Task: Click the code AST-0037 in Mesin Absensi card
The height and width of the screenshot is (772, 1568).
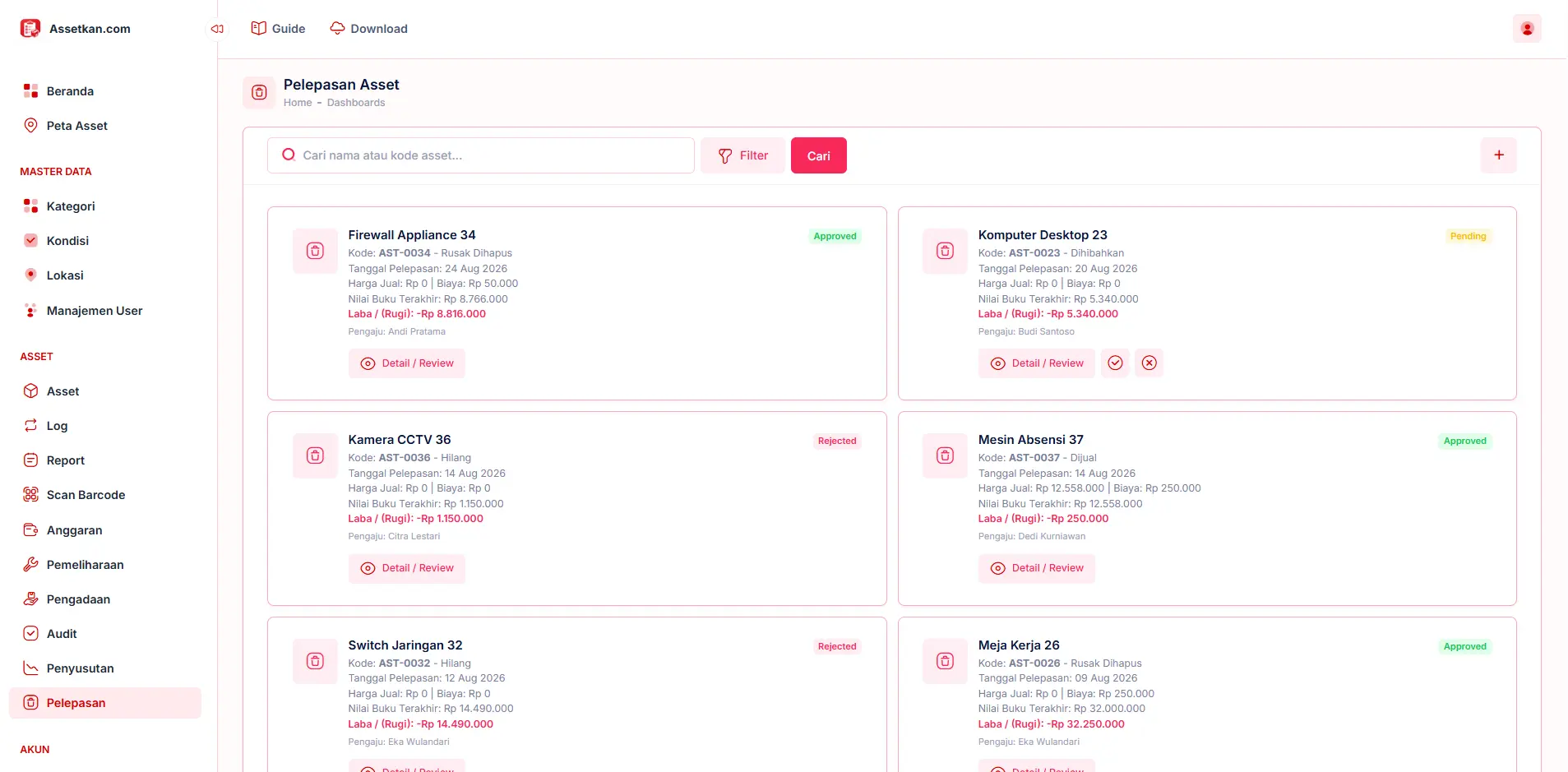Action: point(1034,458)
